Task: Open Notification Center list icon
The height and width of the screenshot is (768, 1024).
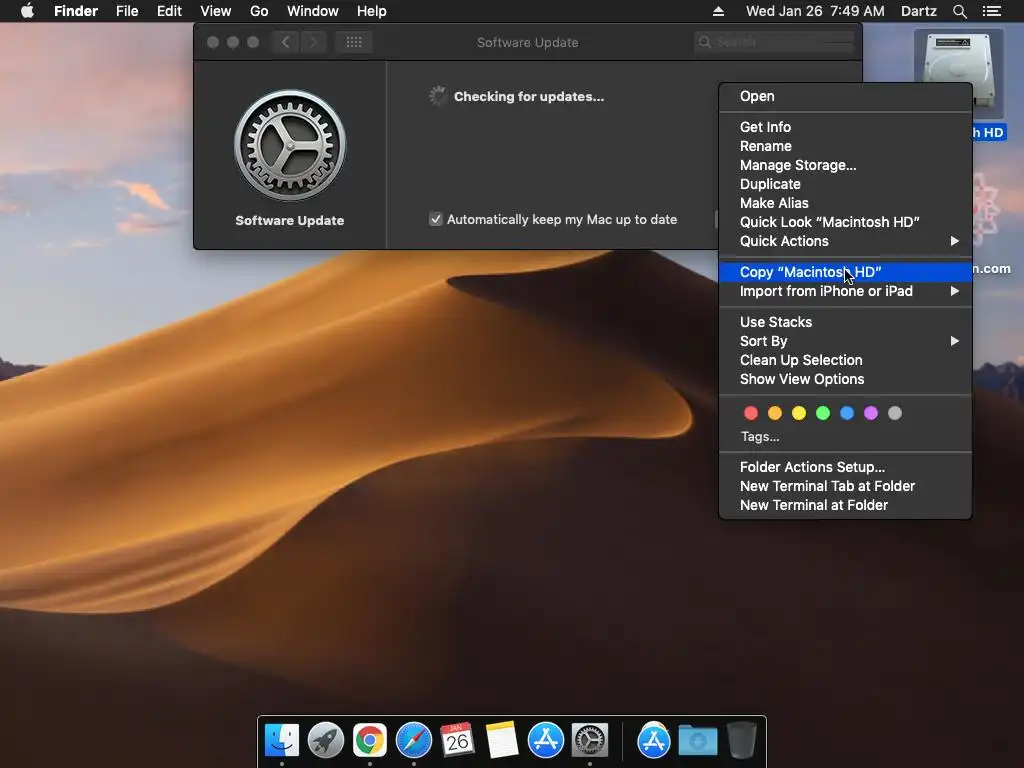Action: (992, 11)
